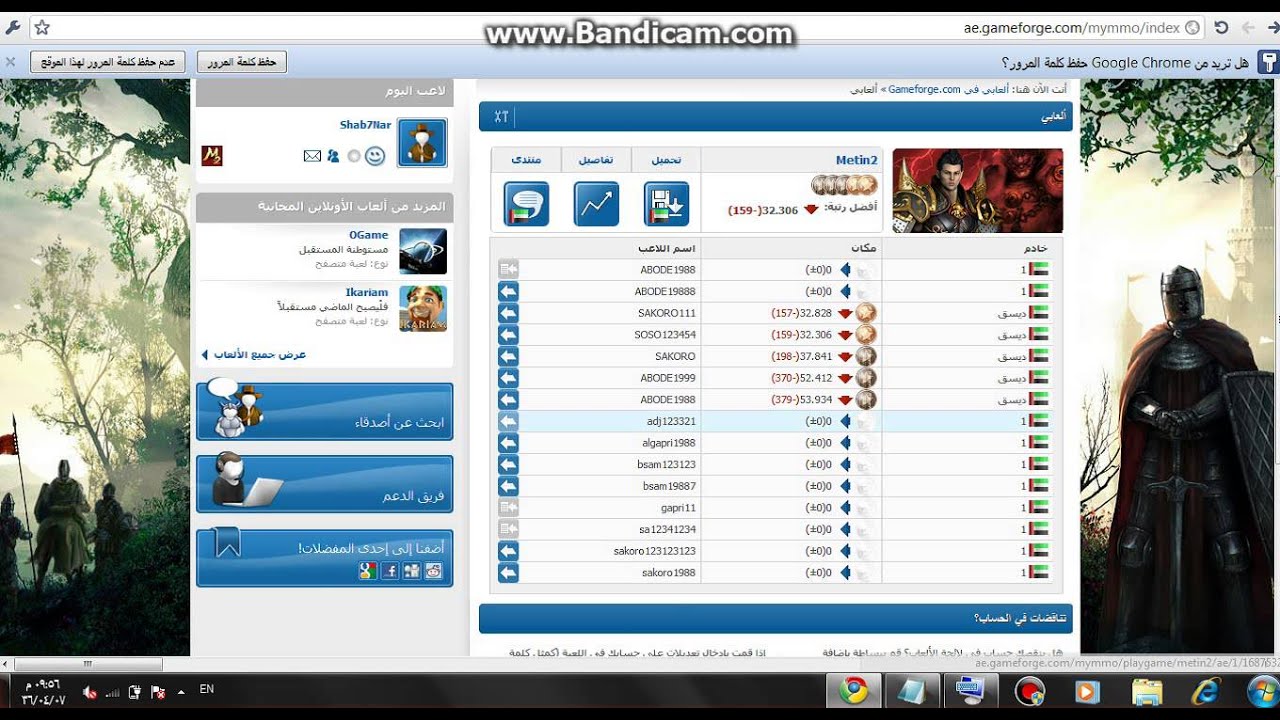Switch to the تفاصيل (details) tab
This screenshot has height=720, width=1280.
[x=596, y=160]
